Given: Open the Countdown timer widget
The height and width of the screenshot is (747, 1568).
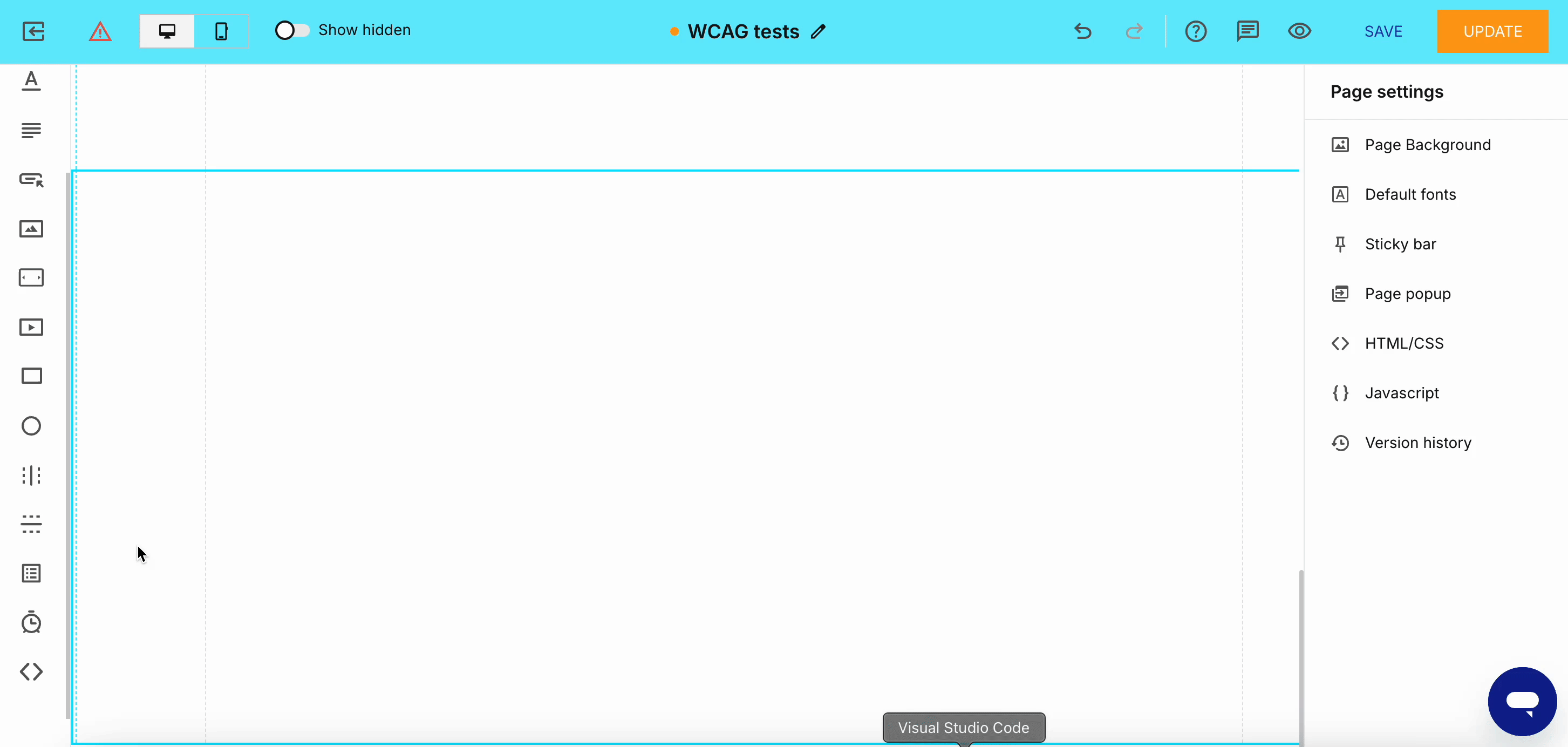Looking at the screenshot, I should pyautogui.click(x=31, y=622).
